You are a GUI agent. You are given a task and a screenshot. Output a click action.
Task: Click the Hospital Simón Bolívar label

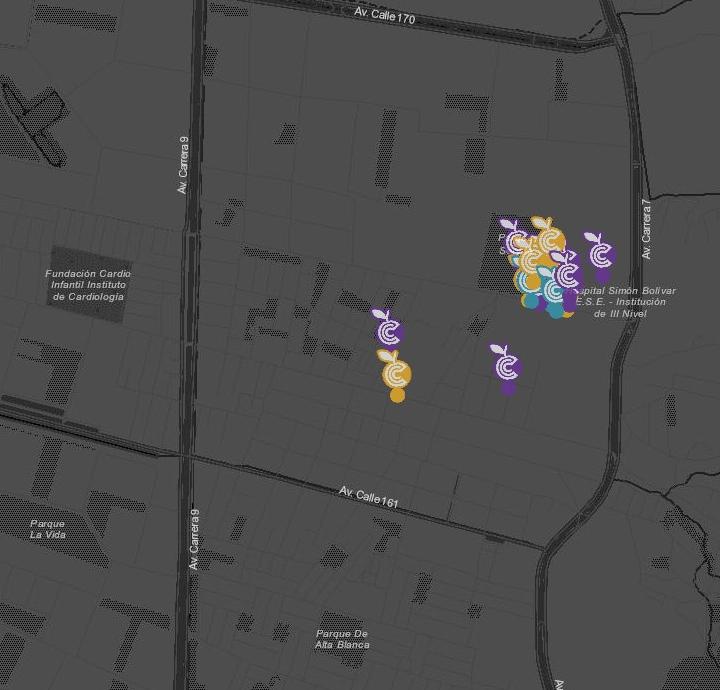pos(625,302)
